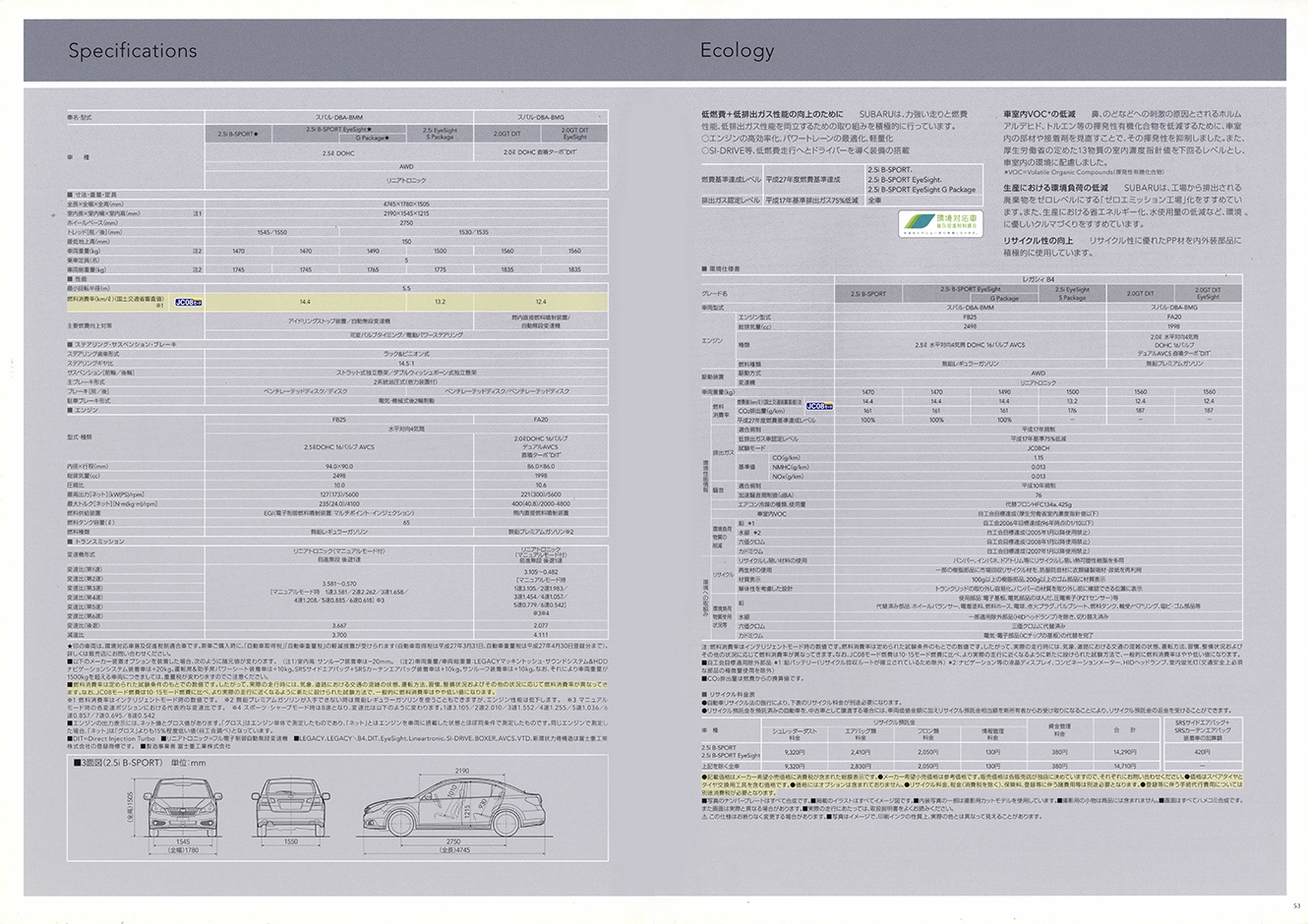Click tread value "1530/1535"
The width and height of the screenshot is (1308, 924).
pyautogui.click(x=473, y=232)
